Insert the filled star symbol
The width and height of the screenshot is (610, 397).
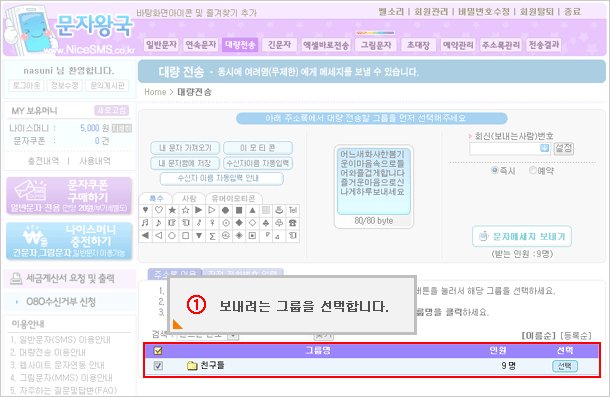pos(172,210)
